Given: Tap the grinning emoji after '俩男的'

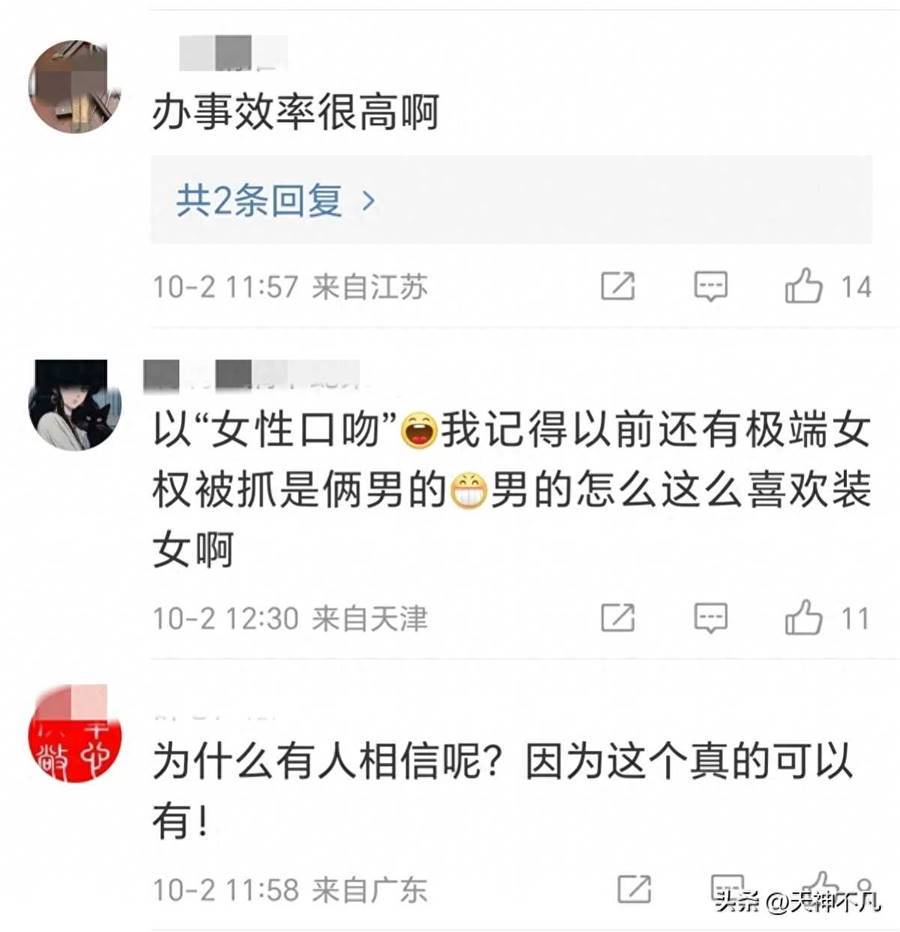Looking at the screenshot, I should point(469,490).
